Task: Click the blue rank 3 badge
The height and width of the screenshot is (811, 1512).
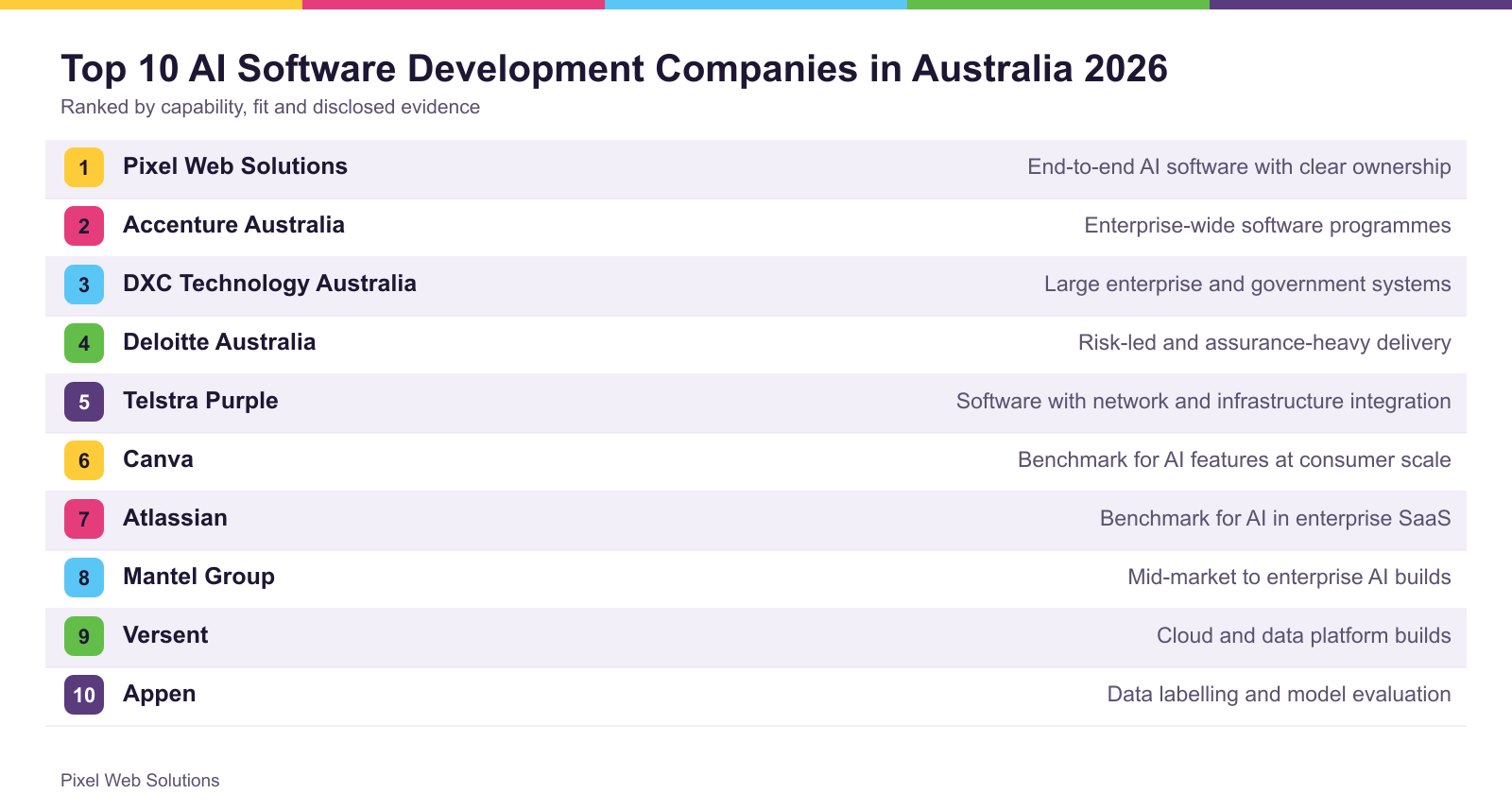Action: coord(84,285)
